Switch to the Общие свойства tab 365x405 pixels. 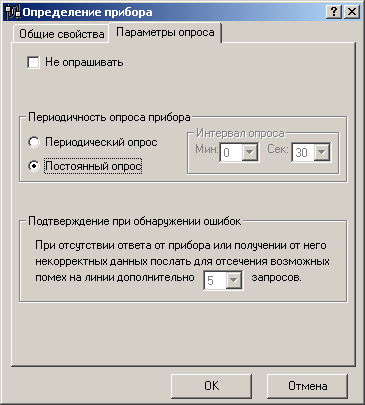[x=61, y=34]
